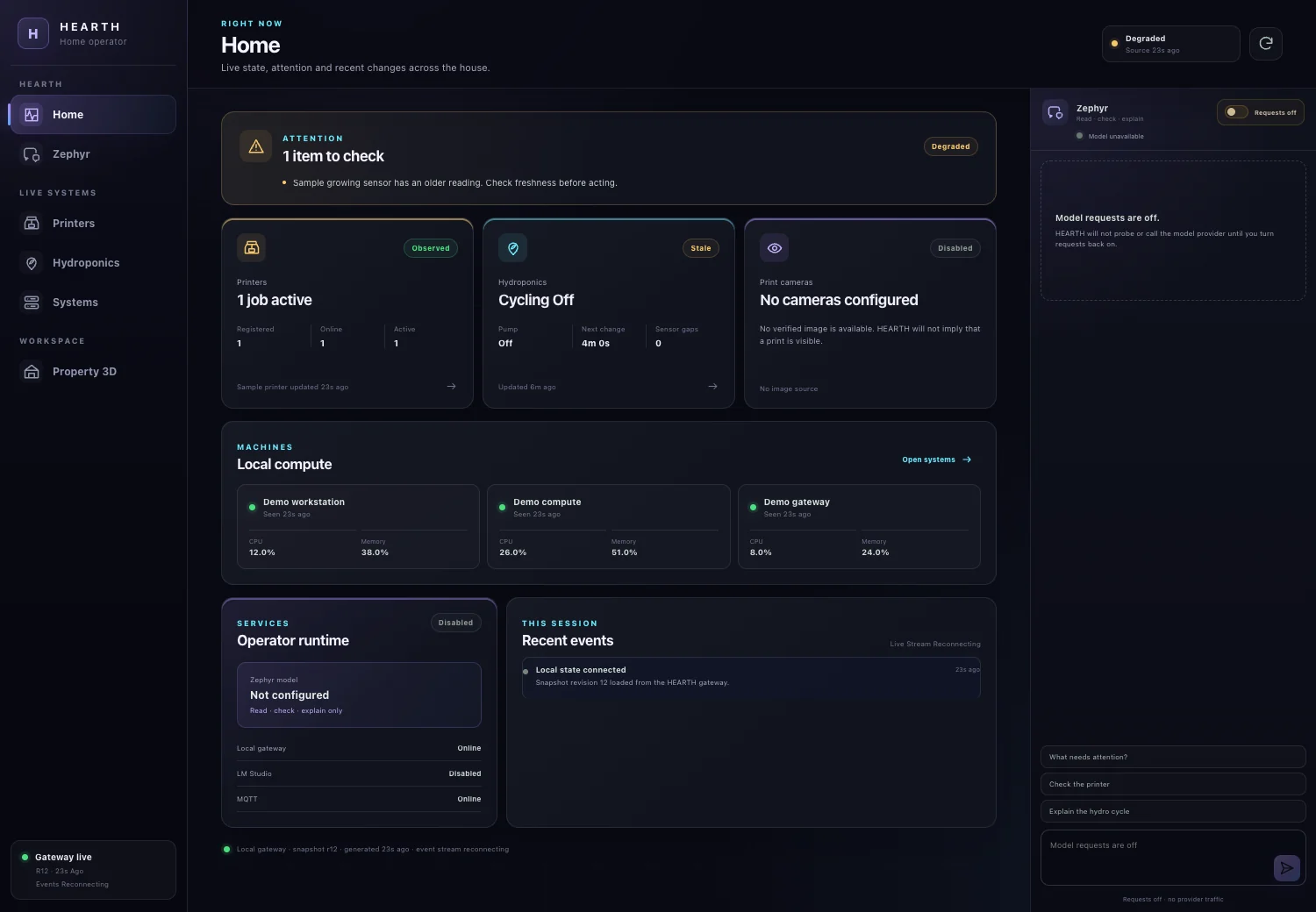
Task: Open the Printers section in the sidebar
Action: [x=93, y=224]
